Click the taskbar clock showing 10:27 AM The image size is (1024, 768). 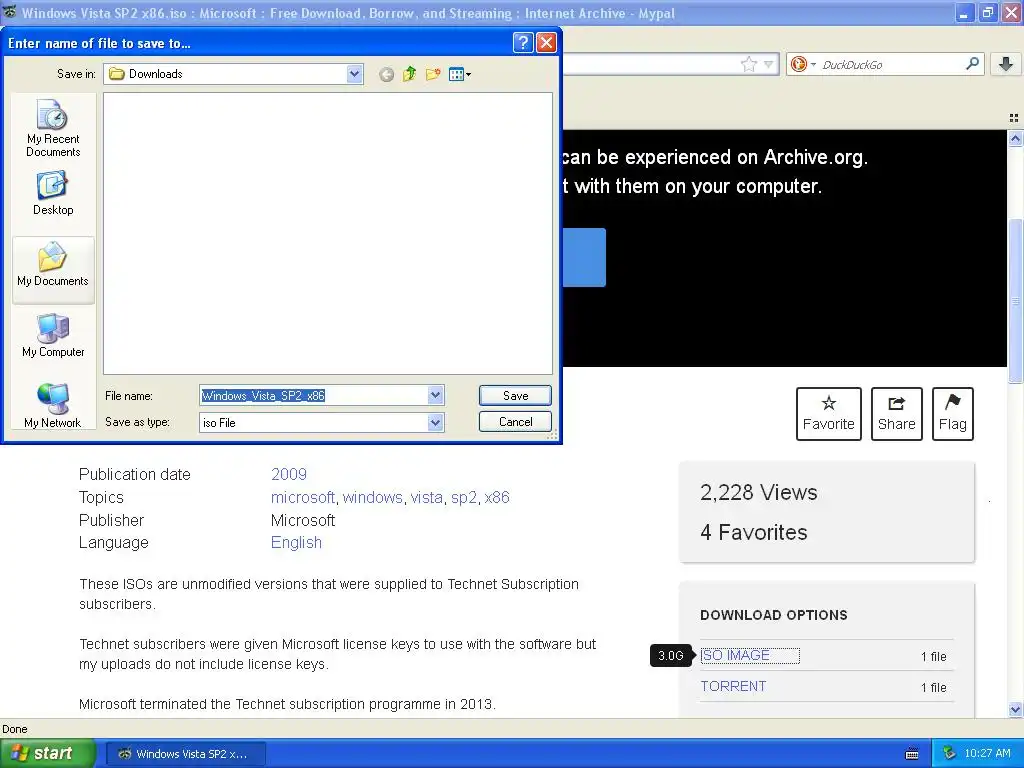(987, 754)
